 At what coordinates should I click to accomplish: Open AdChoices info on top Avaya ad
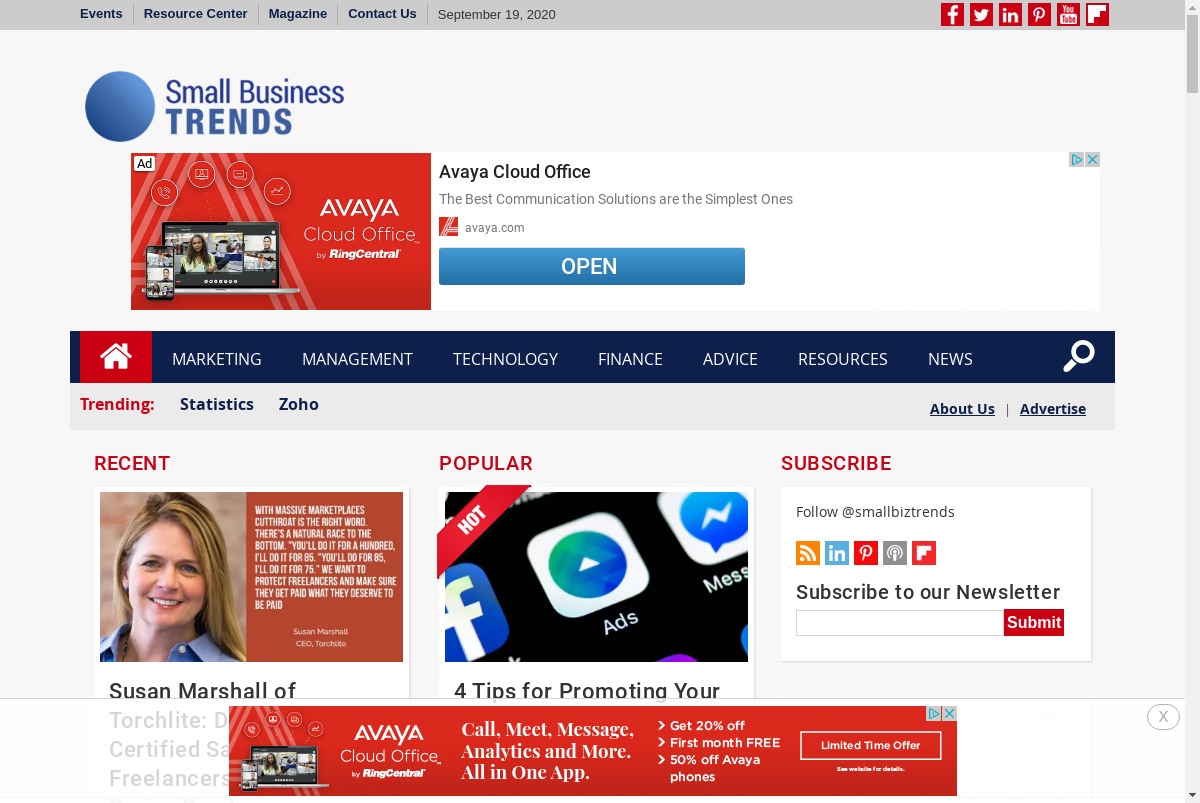(1077, 160)
